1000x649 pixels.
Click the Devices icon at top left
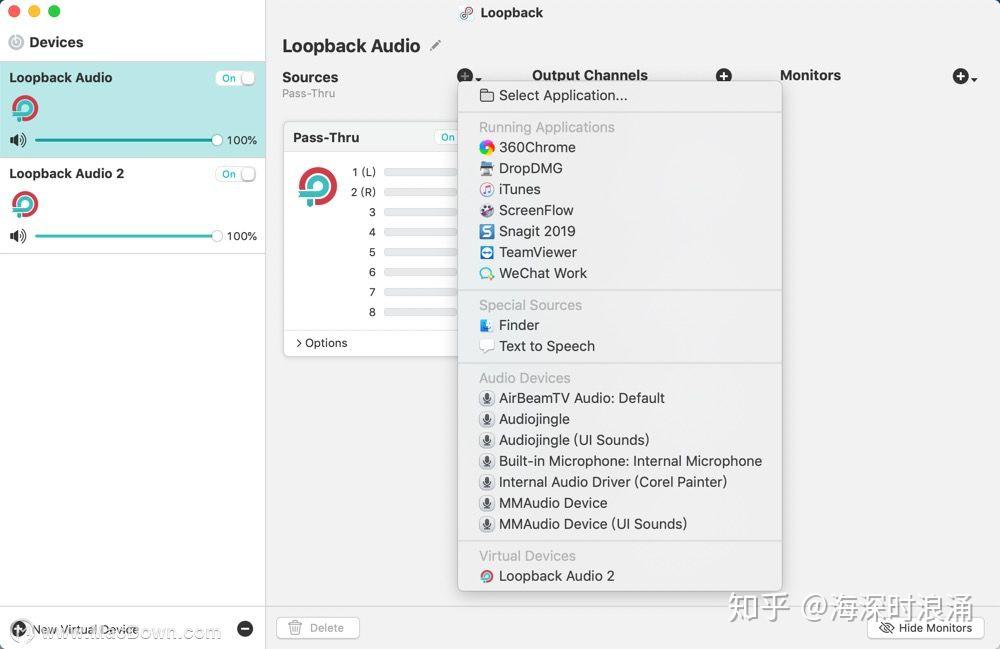click(16, 41)
